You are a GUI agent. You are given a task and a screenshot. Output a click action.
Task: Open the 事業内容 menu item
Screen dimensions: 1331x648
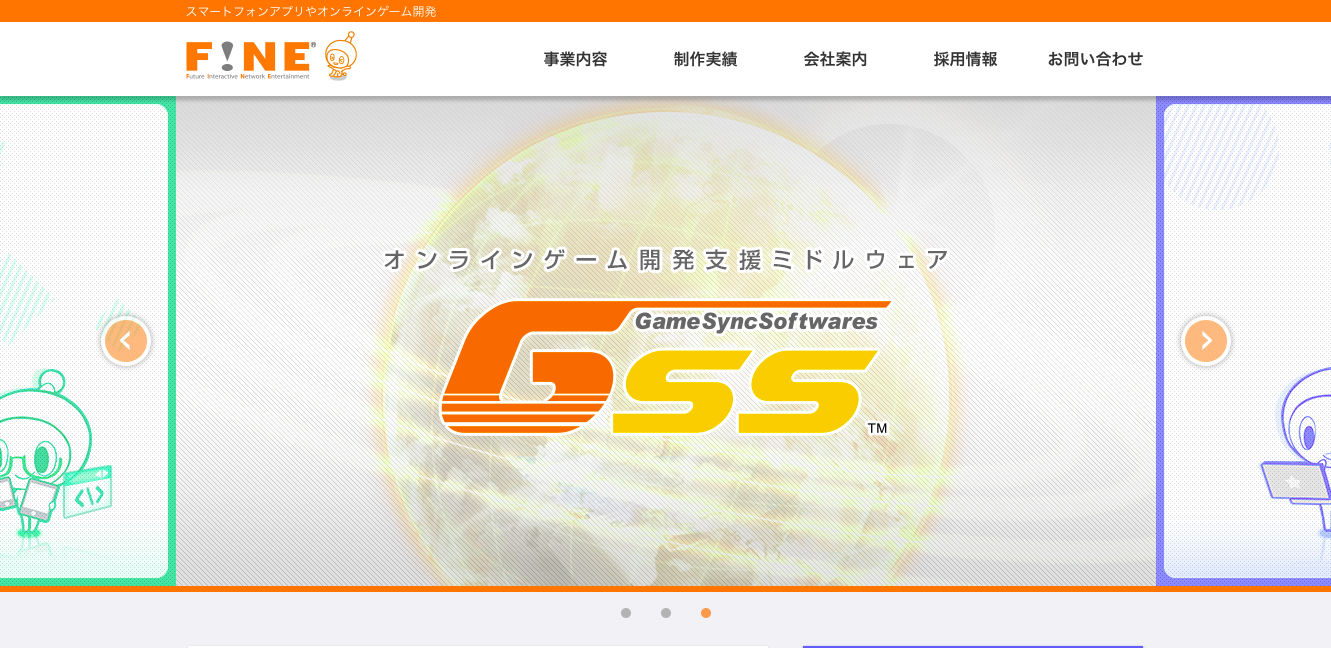point(575,59)
